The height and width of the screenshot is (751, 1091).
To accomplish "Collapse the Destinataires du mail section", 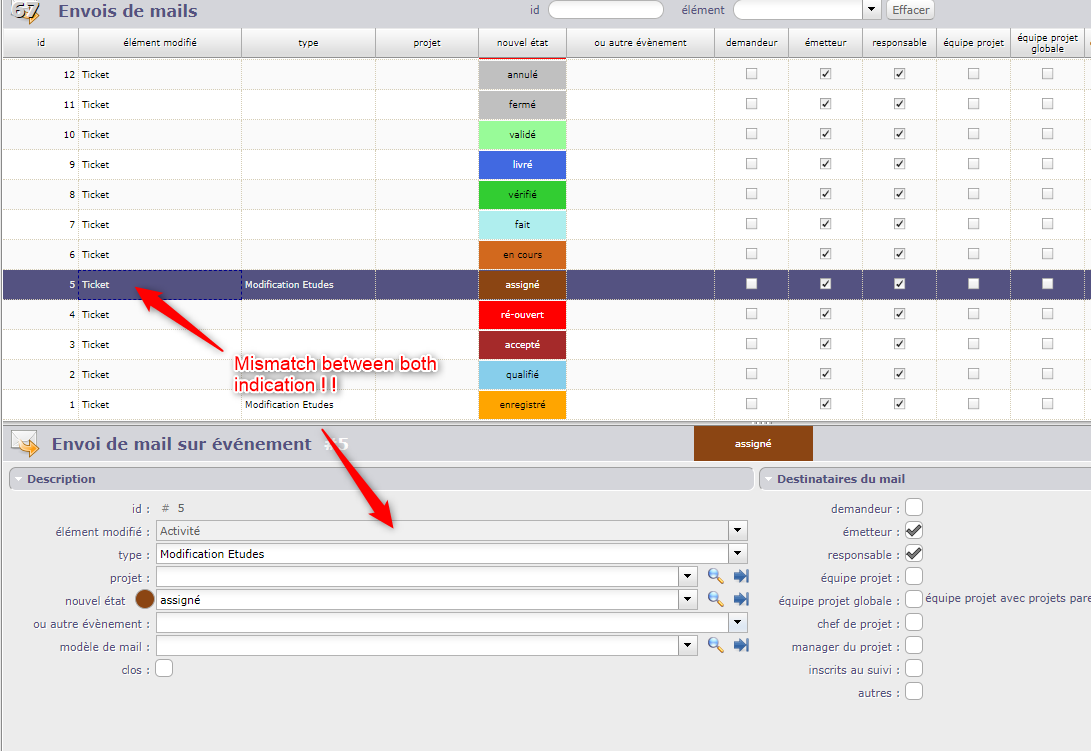I will click(769, 479).
